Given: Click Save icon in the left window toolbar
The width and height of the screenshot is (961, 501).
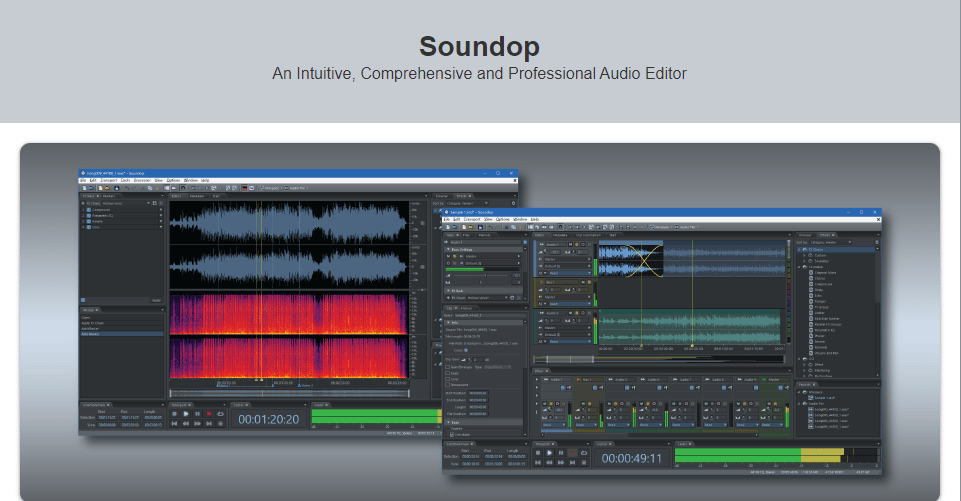Looking at the screenshot, I should point(116,188).
